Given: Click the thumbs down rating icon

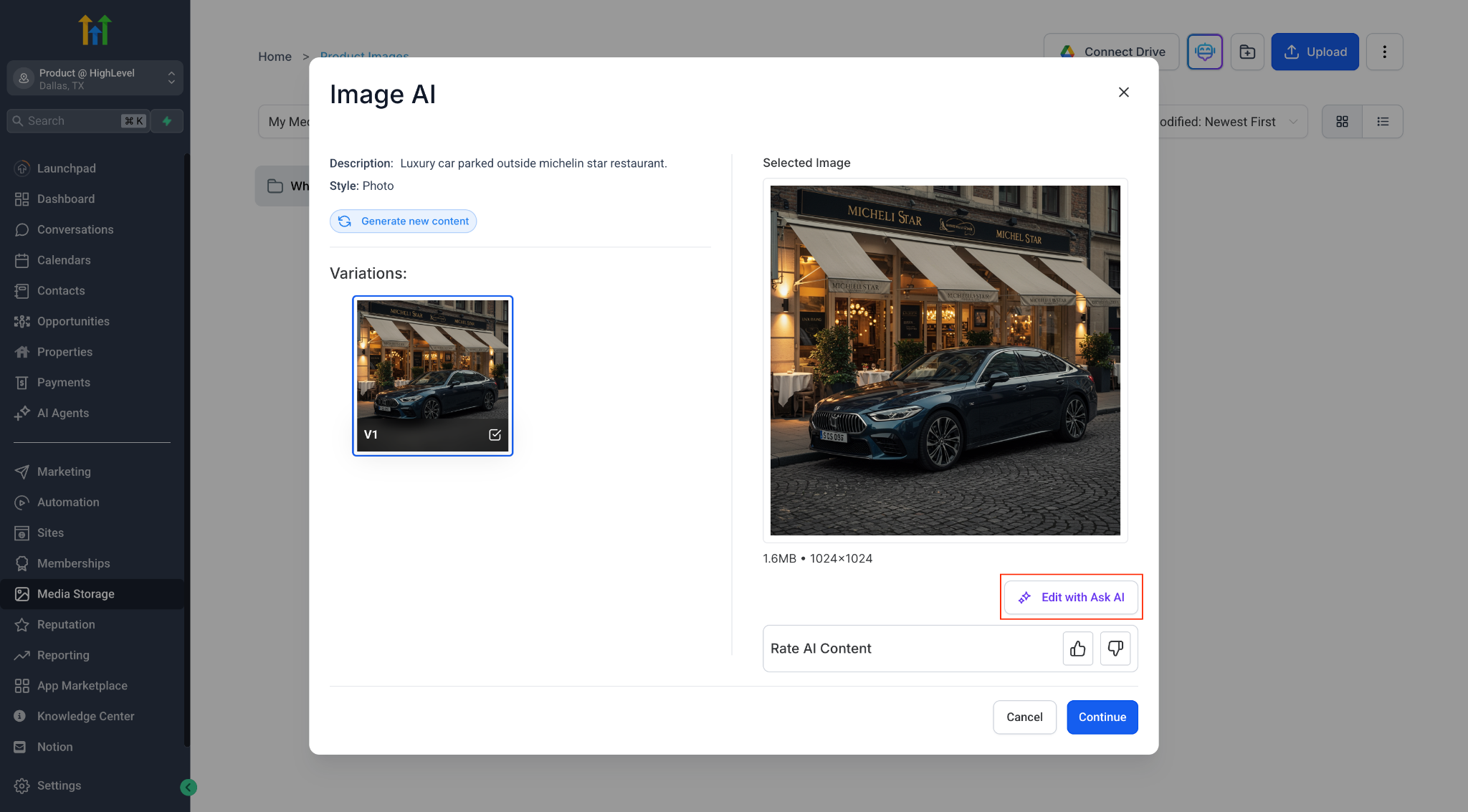Looking at the screenshot, I should coord(1115,649).
